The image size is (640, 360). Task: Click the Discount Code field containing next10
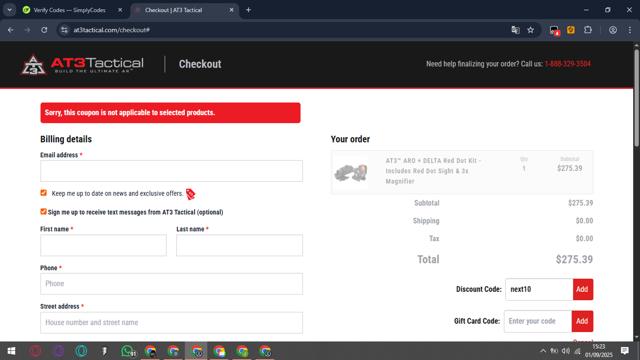[x=539, y=289]
